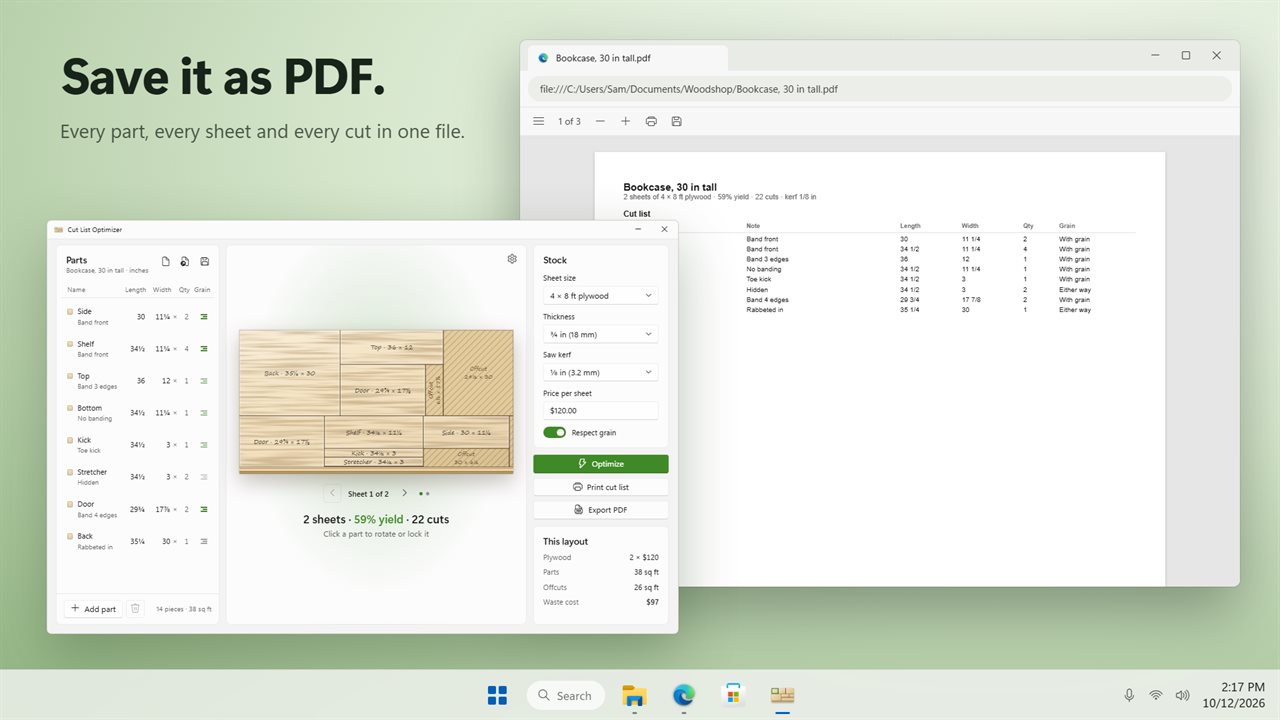The image size is (1280, 720).
Task: Toggle grain direction for the Top part
Action: (204, 381)
